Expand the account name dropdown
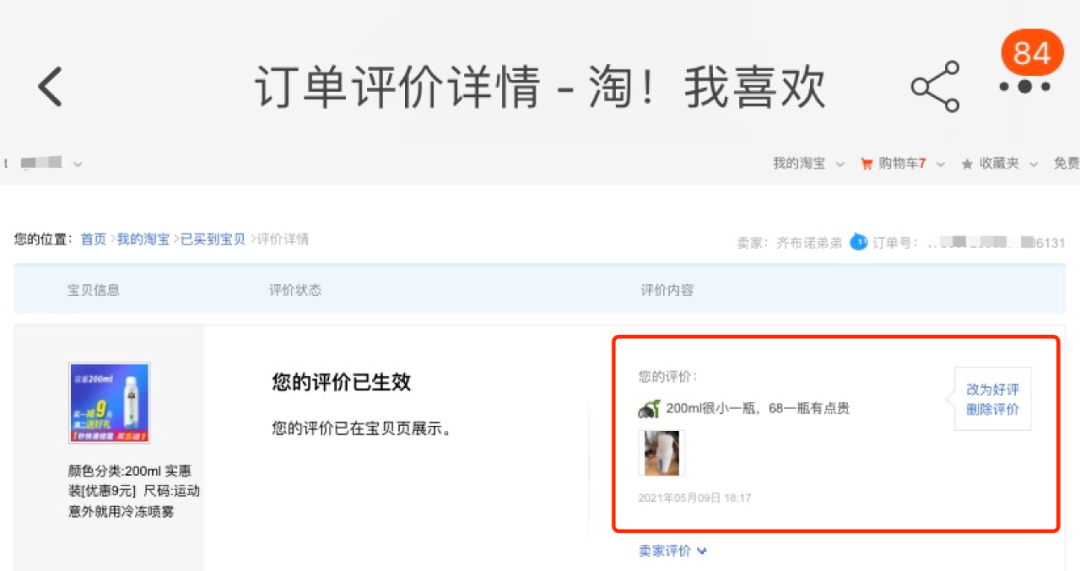The height and width of the screenshot is (571, 1080). tap(78, 164)
